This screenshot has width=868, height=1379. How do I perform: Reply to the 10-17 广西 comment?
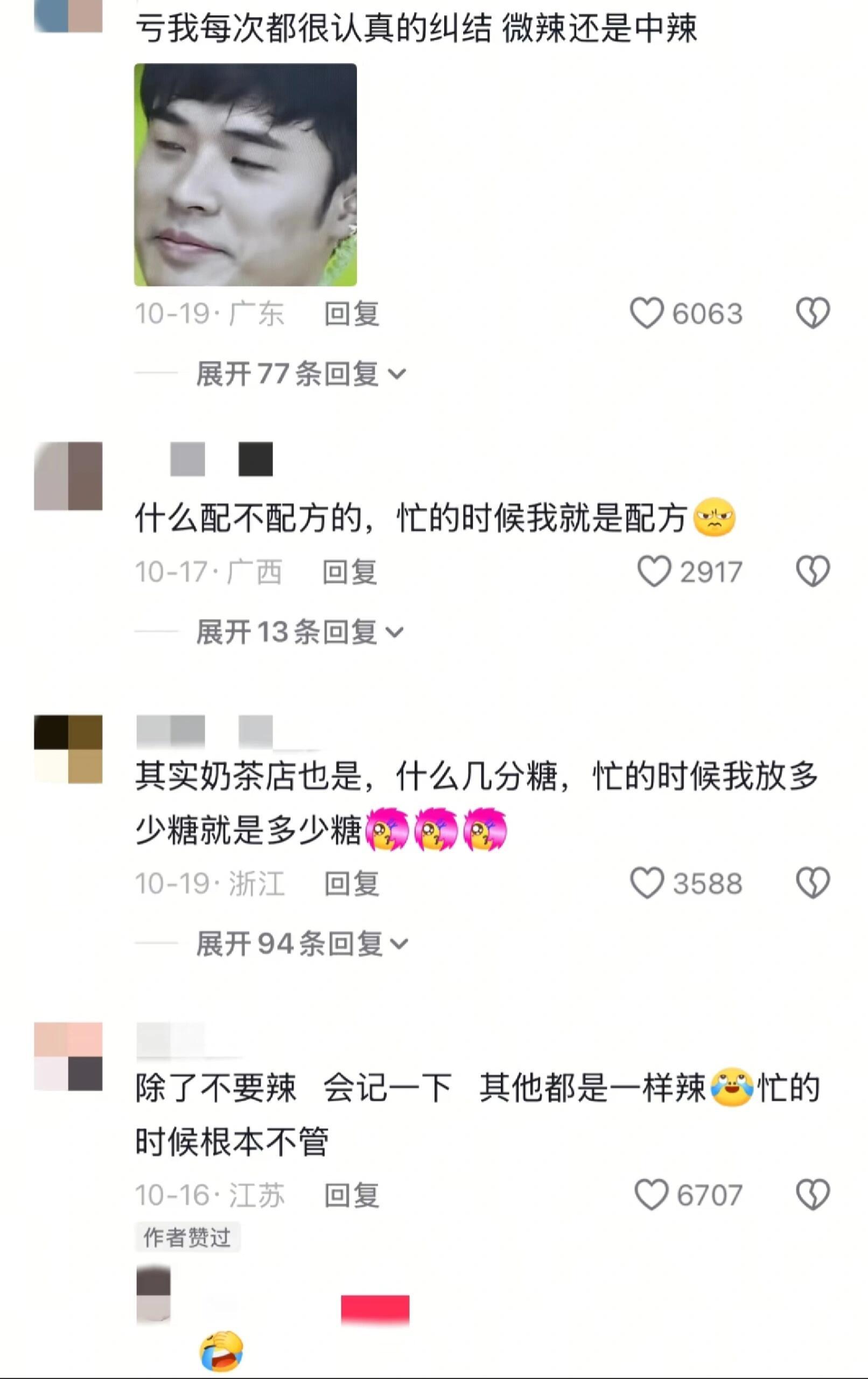349,572
